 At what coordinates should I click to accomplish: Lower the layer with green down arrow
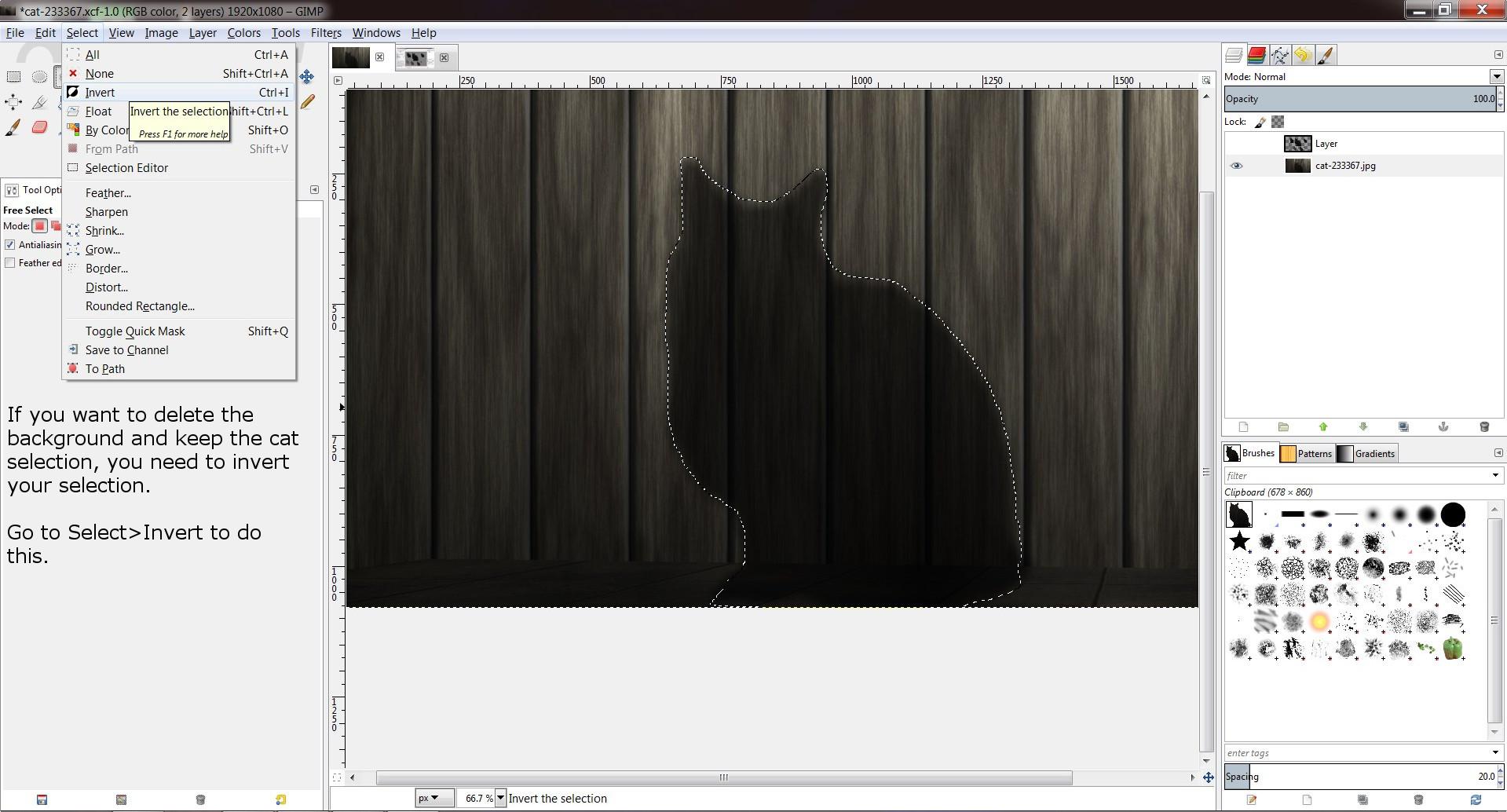coord(1363,427)
